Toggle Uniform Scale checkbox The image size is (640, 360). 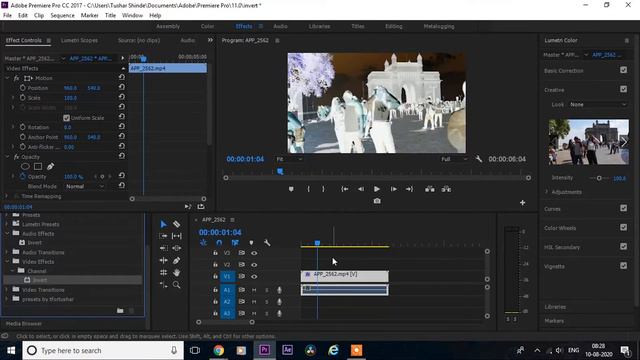point(66,118)
